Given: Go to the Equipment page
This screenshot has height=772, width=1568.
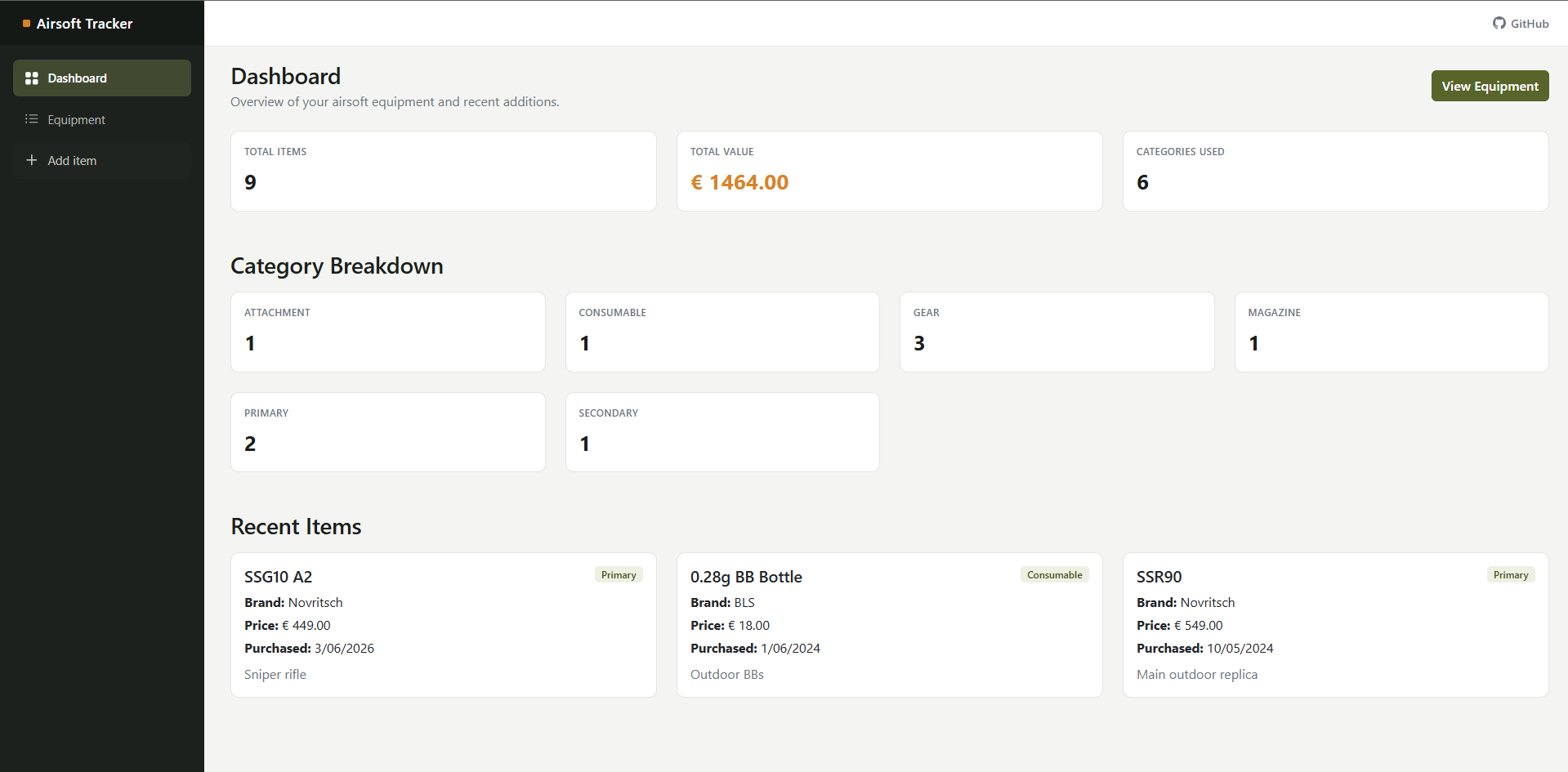Looking at the screenshot, I should [102, 119].
